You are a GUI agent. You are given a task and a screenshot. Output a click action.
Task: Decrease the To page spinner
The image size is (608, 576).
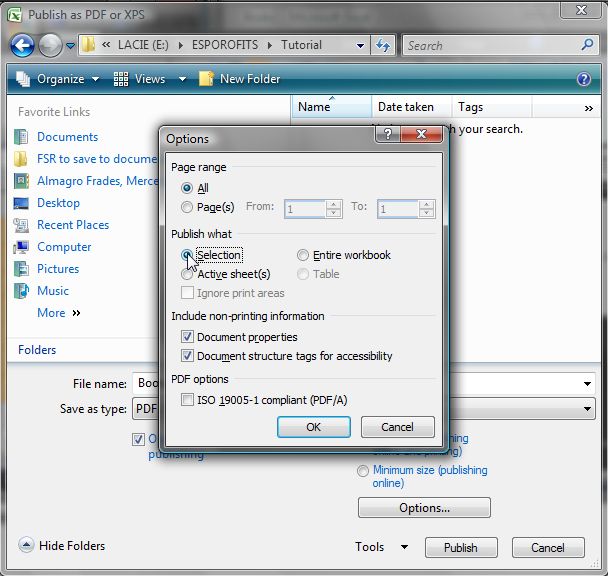pos(427,213)
